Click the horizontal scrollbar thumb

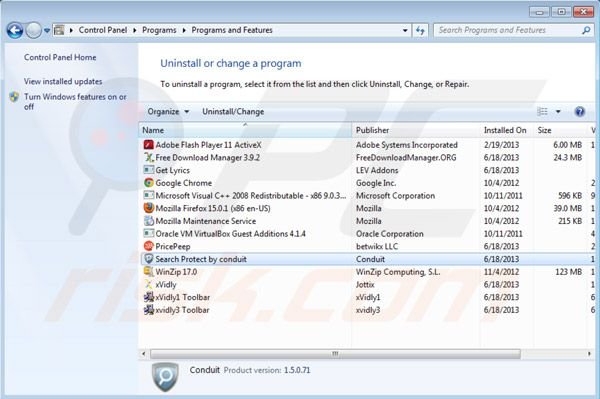pyautogui.click(x=335, y=354)
